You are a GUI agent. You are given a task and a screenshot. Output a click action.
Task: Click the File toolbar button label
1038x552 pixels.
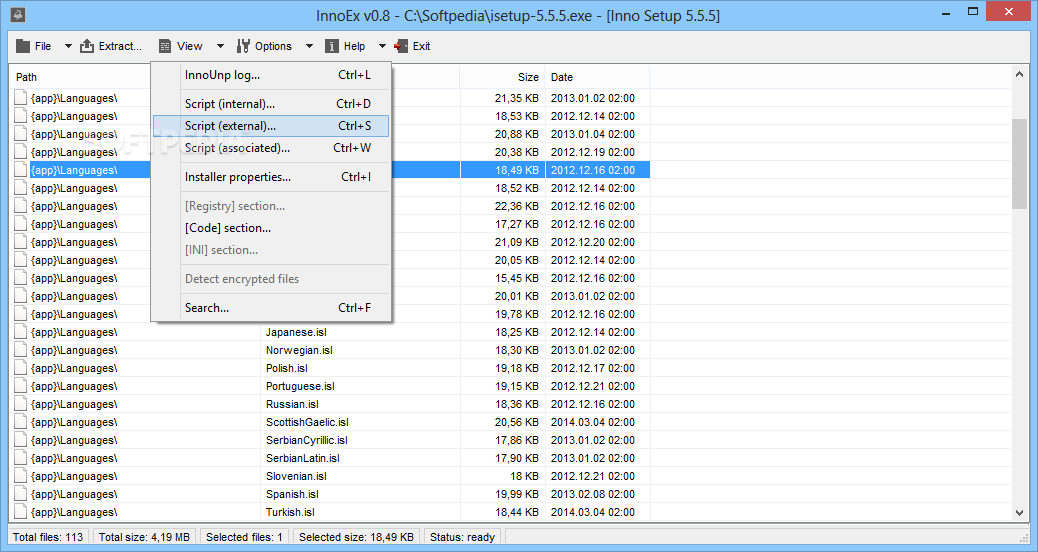[43, 46]
